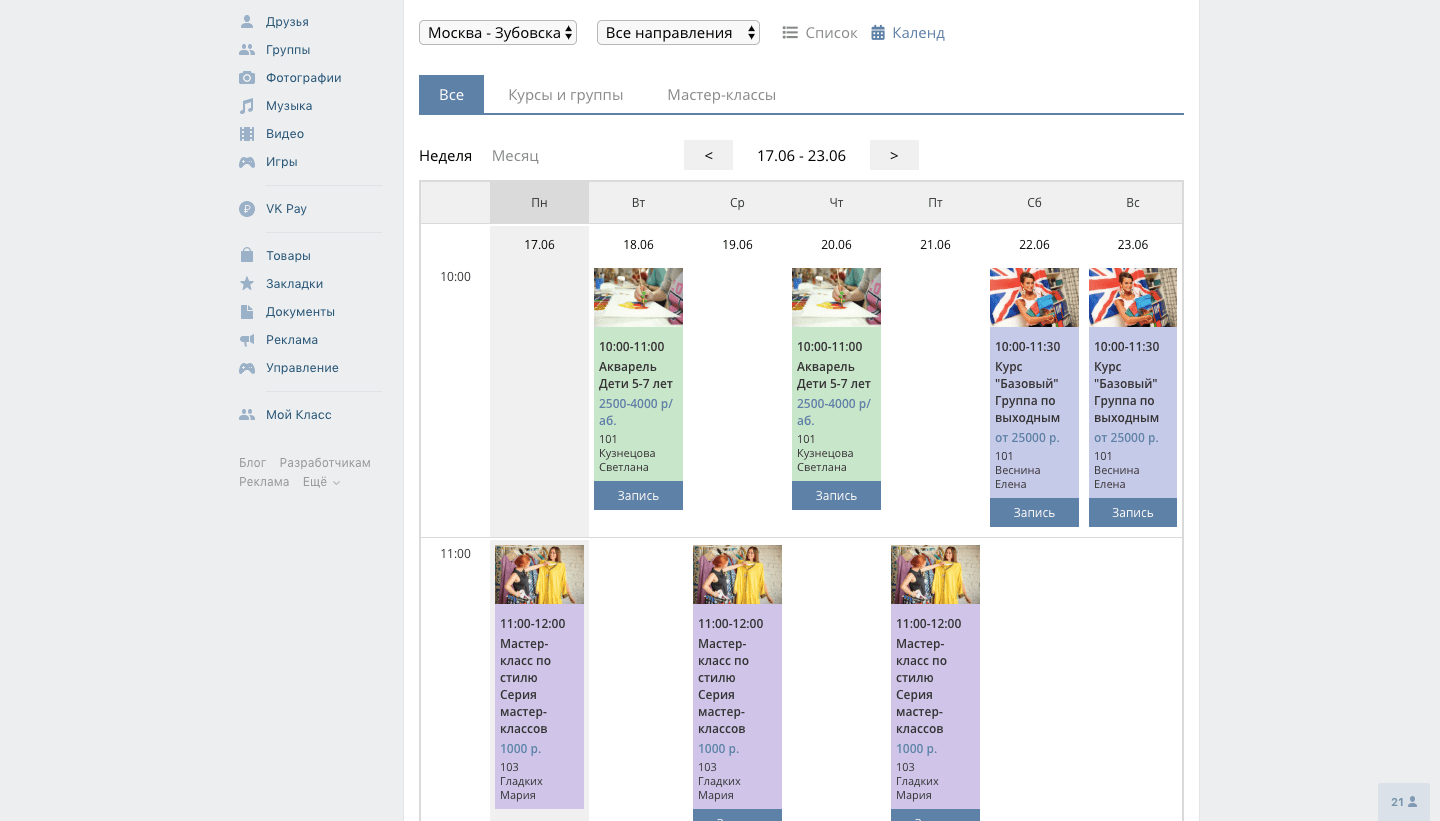Screen dimensions: 1440x821
Task: Open Разработчикам footer link
Action: coord(325,463)
